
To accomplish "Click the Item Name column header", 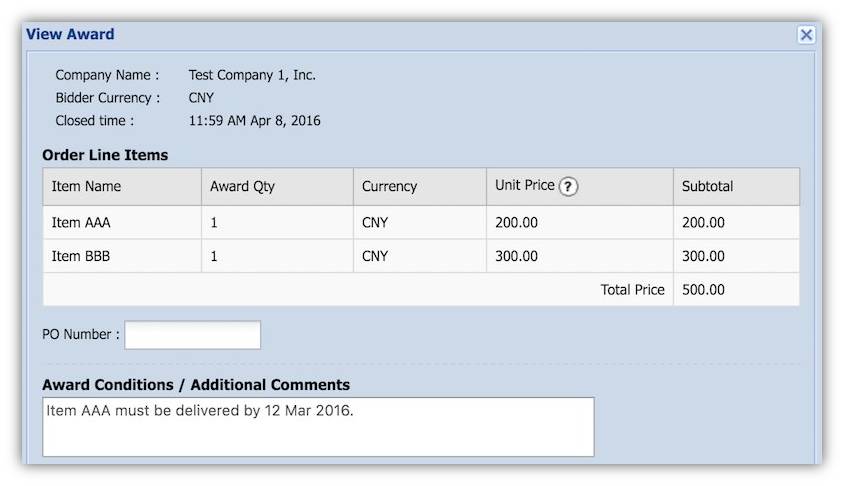I will (x=86, y=186).
